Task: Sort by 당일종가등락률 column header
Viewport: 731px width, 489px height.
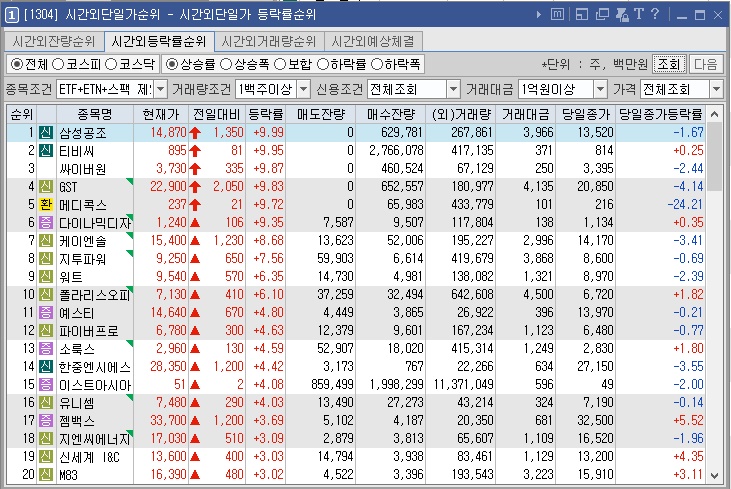Action: coord(661,114)
